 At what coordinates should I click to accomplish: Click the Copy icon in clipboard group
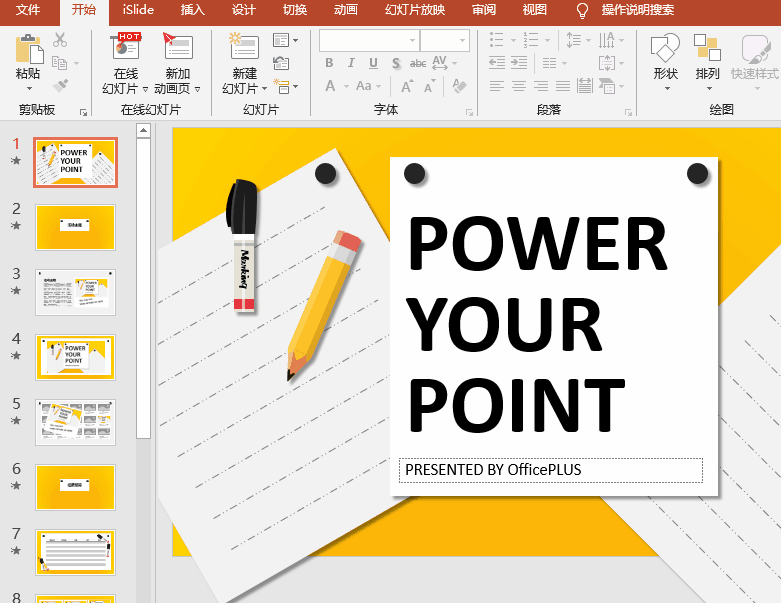[x=59, y=63]
